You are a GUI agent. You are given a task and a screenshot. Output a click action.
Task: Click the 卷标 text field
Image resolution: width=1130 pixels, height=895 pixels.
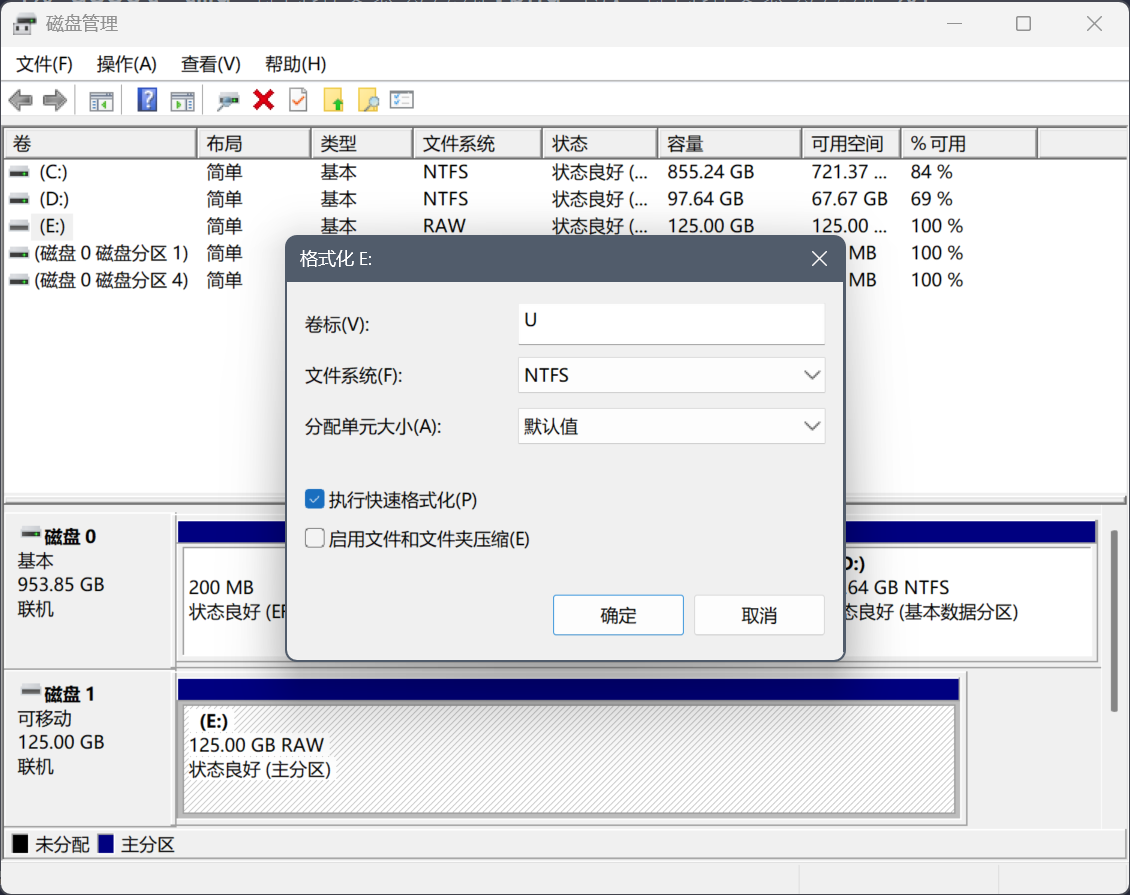point(671,323)
